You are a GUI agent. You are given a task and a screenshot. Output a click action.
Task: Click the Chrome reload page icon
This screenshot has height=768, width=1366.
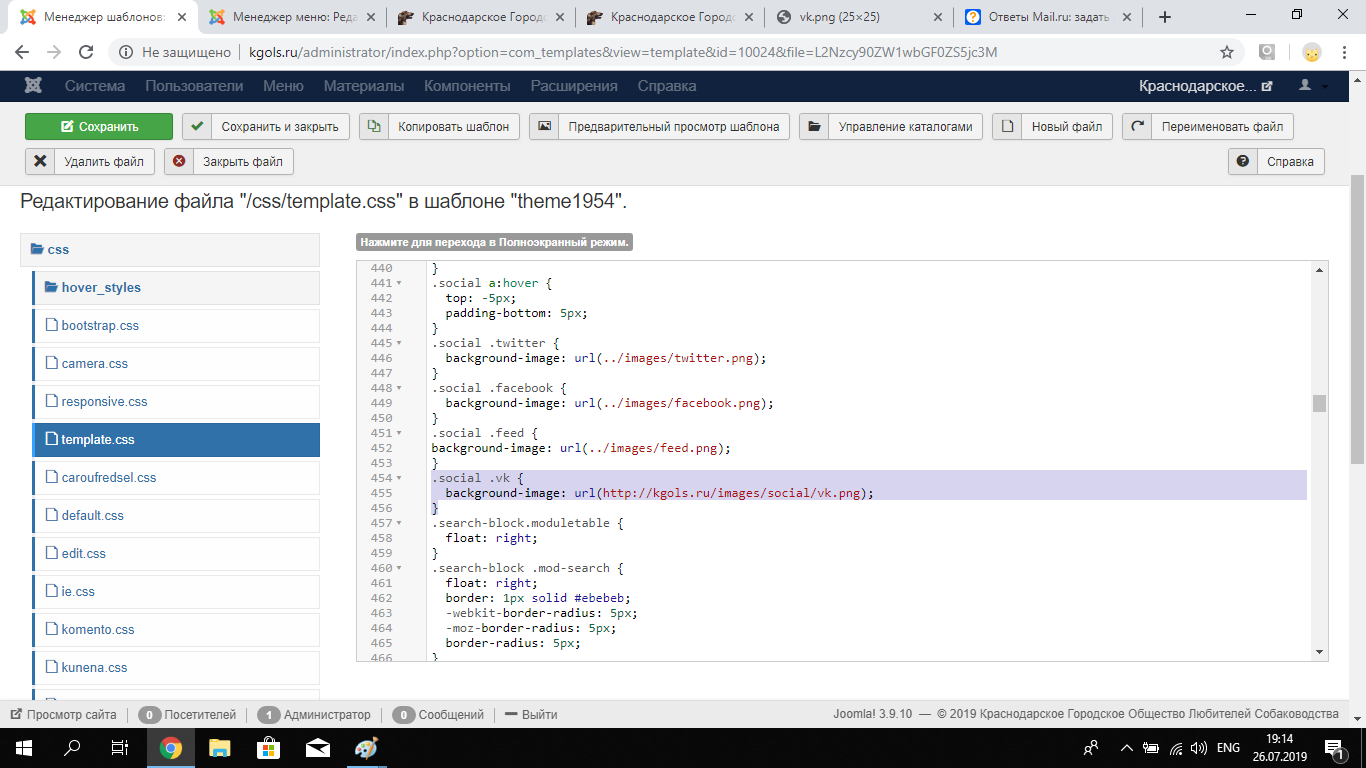click(x=86, y=52)
